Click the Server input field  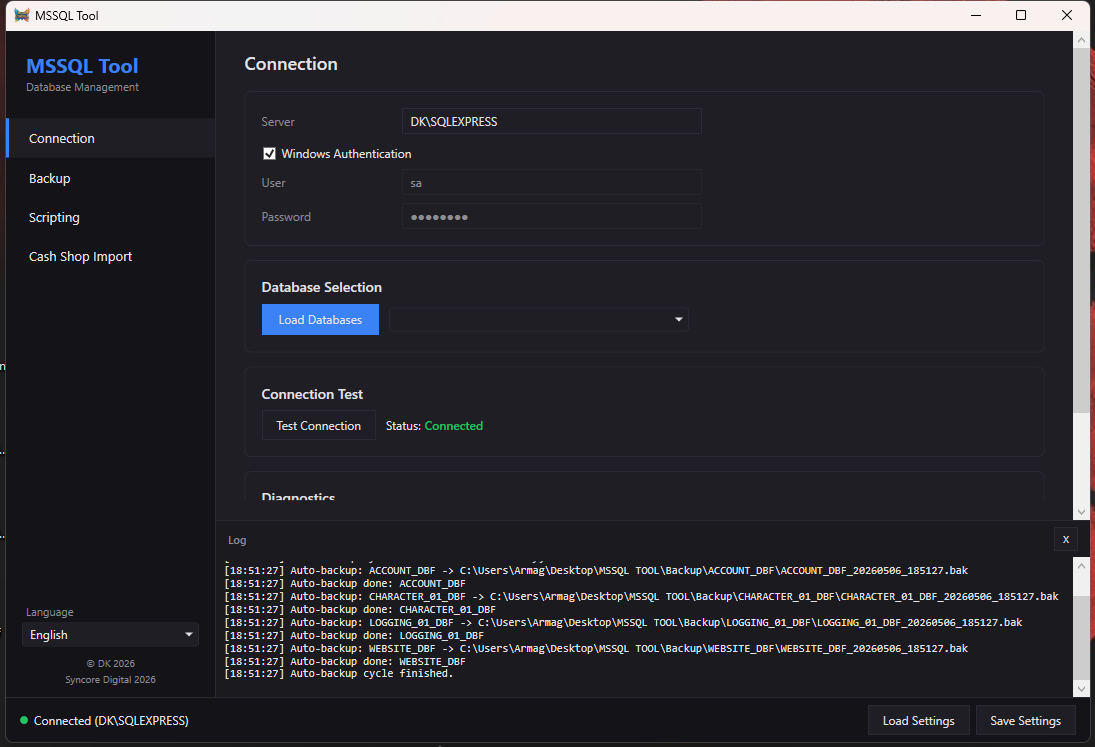point(552,121)
